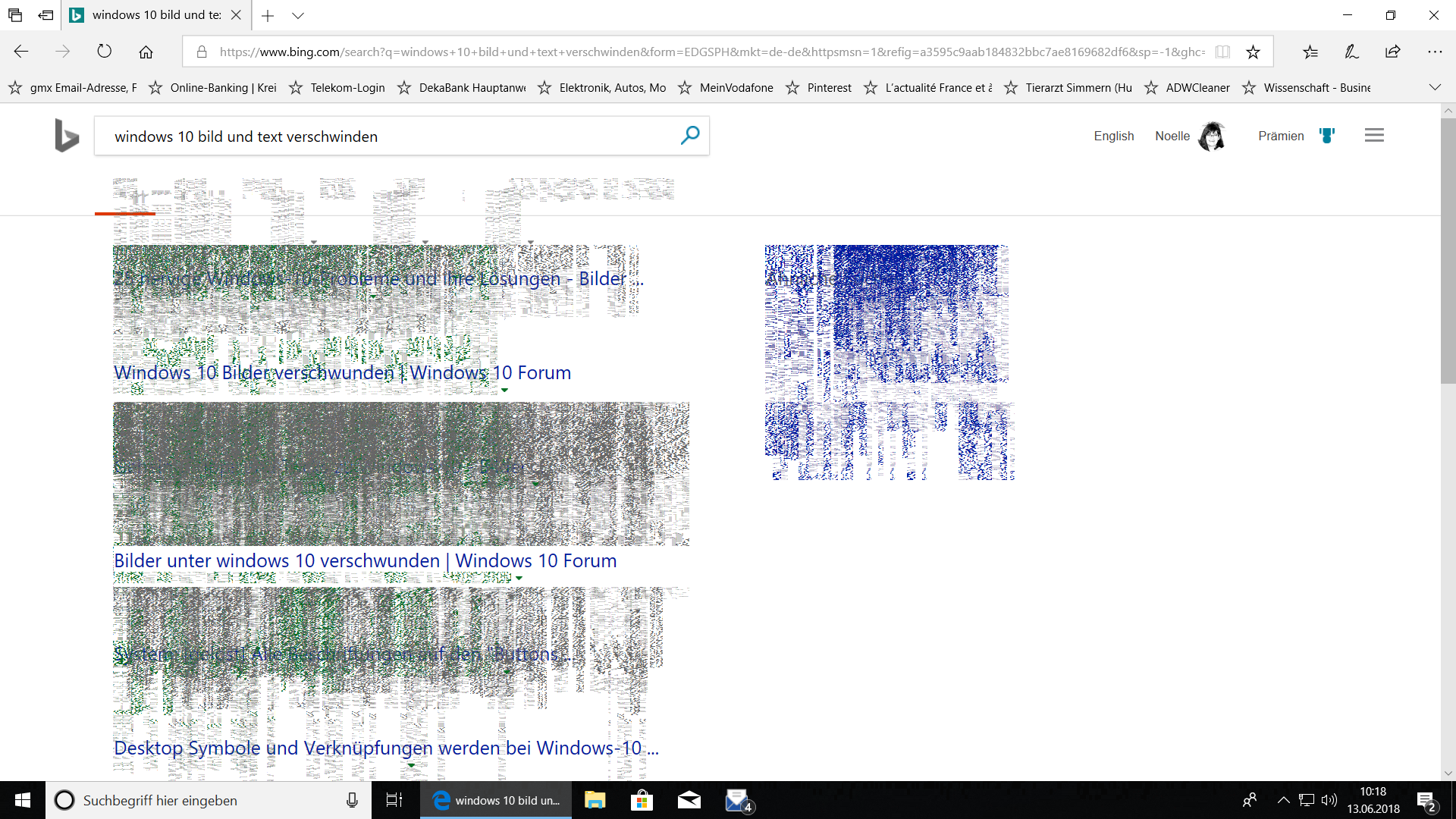Screen dimensions: 1456x819
Task: Click the Cortana microphone icon
Action: 352,800
